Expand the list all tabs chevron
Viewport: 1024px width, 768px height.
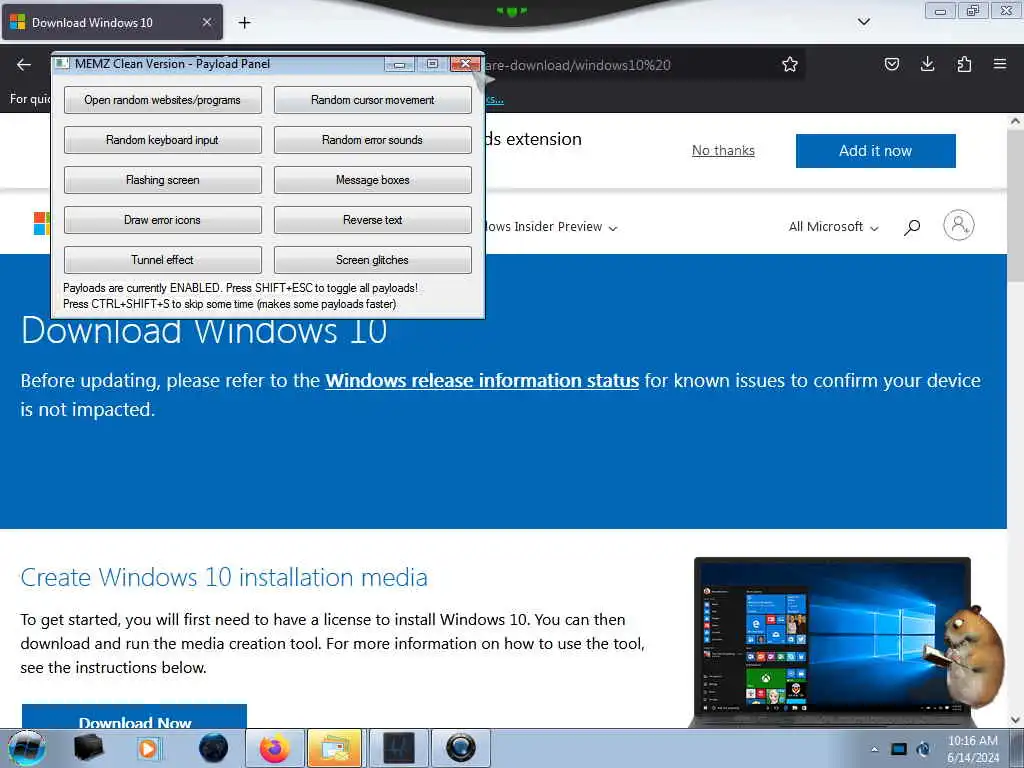pyautogui.click(x=863, y=22)
